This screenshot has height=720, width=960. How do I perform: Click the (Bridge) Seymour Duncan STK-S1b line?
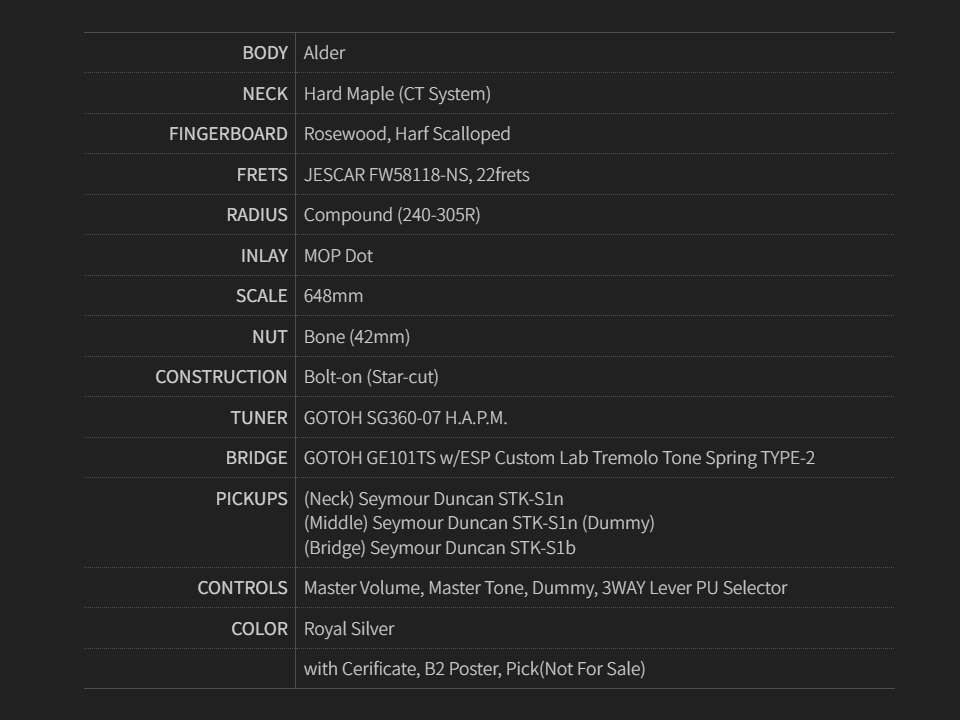pos(439,548)
